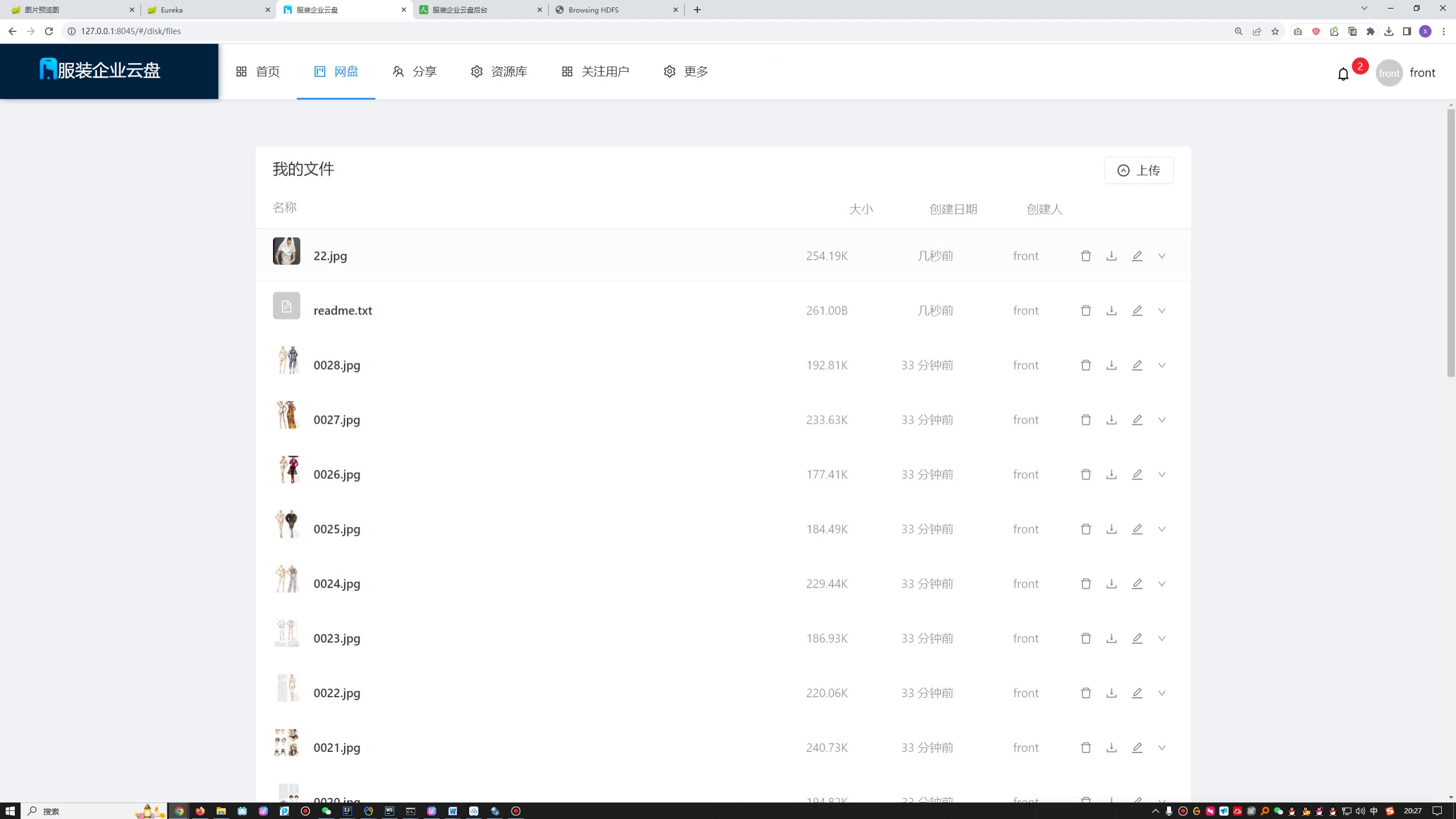Download 0021.jpg
1456x819 pixels.
[x=1111, y=747]
